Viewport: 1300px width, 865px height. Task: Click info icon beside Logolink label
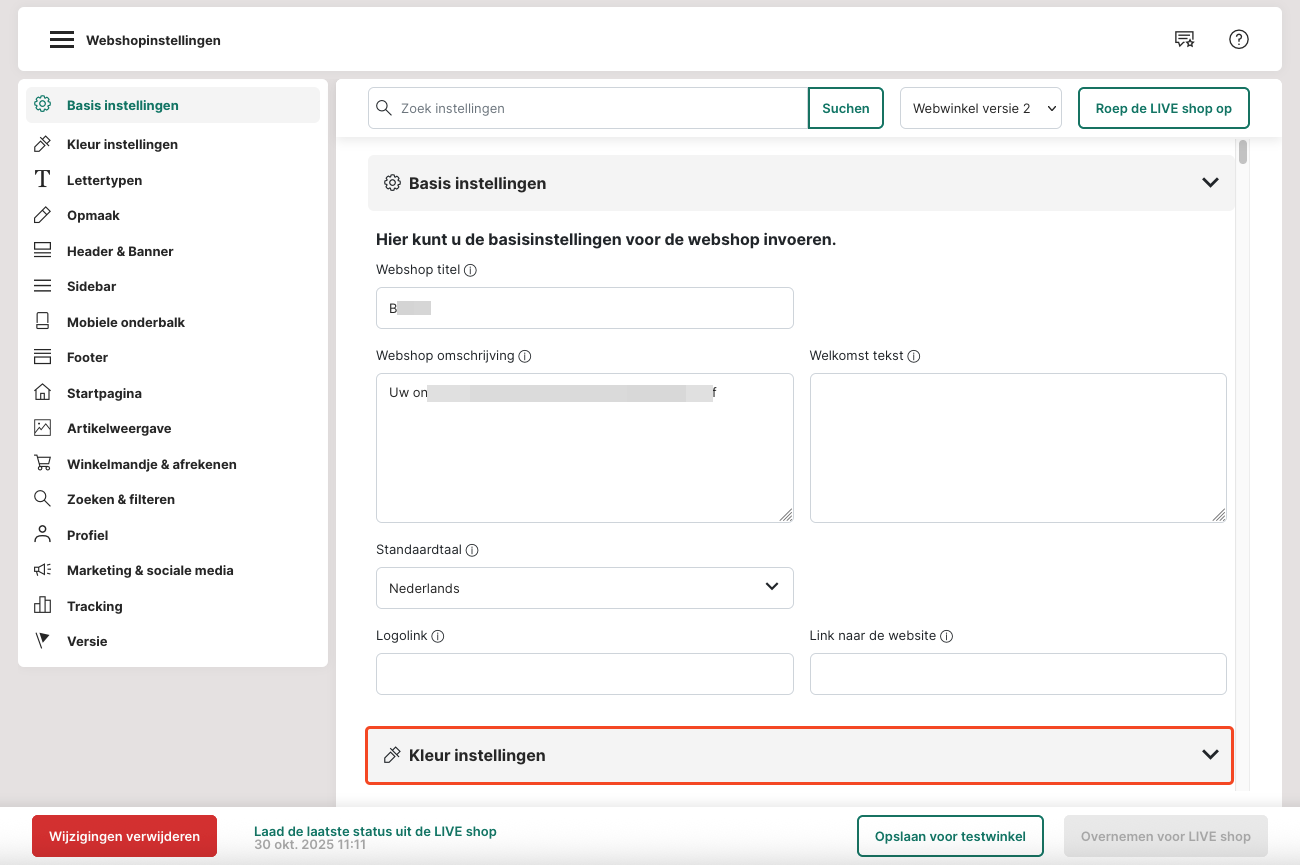(438, 636)
